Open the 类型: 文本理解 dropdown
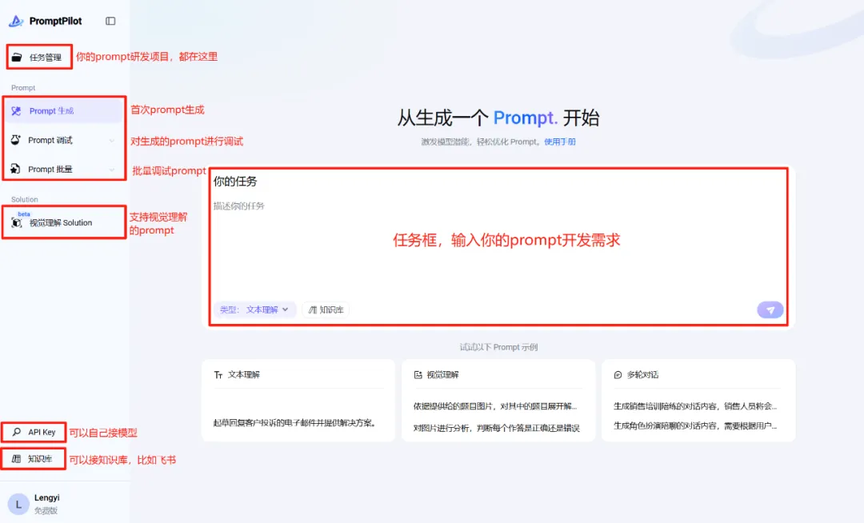864x523 pixels. pyautogui.click(x=254, y=310)
